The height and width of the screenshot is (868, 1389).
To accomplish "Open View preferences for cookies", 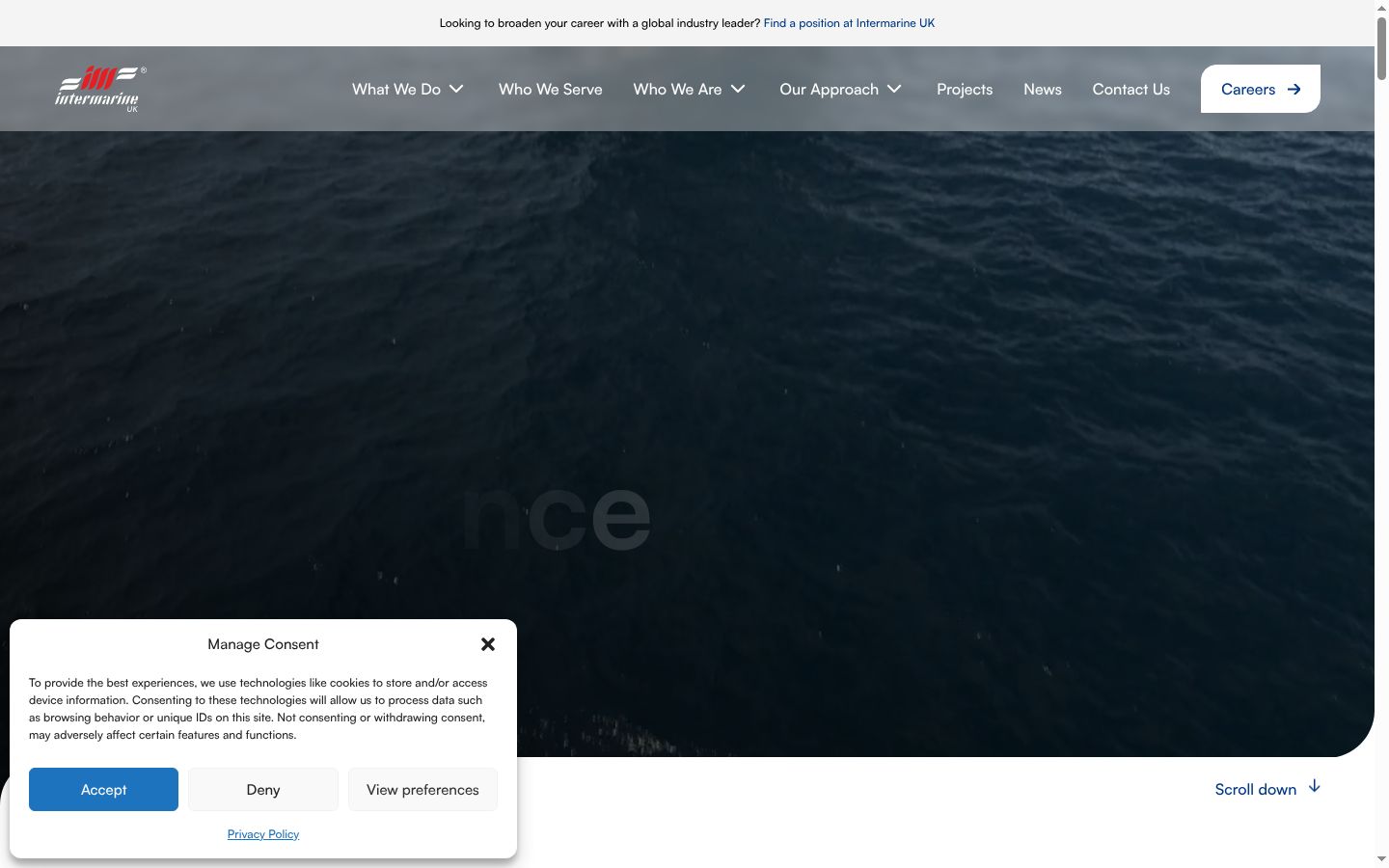I will [x=422, y=789].
